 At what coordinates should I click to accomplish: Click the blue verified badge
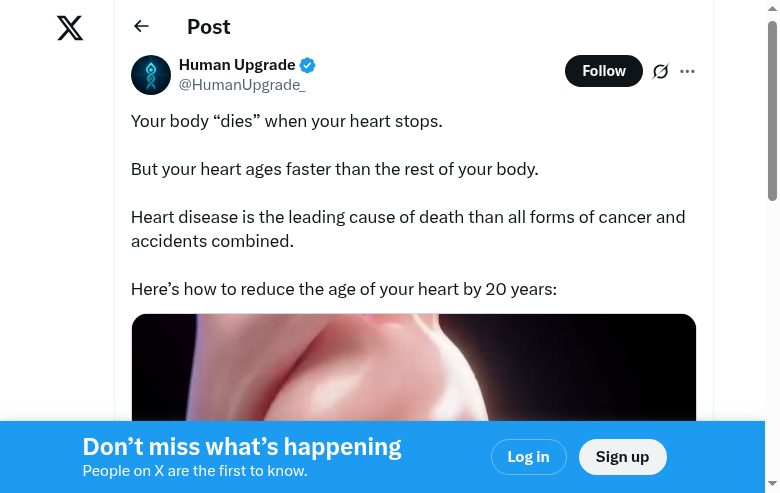click(x=308, y=65)
